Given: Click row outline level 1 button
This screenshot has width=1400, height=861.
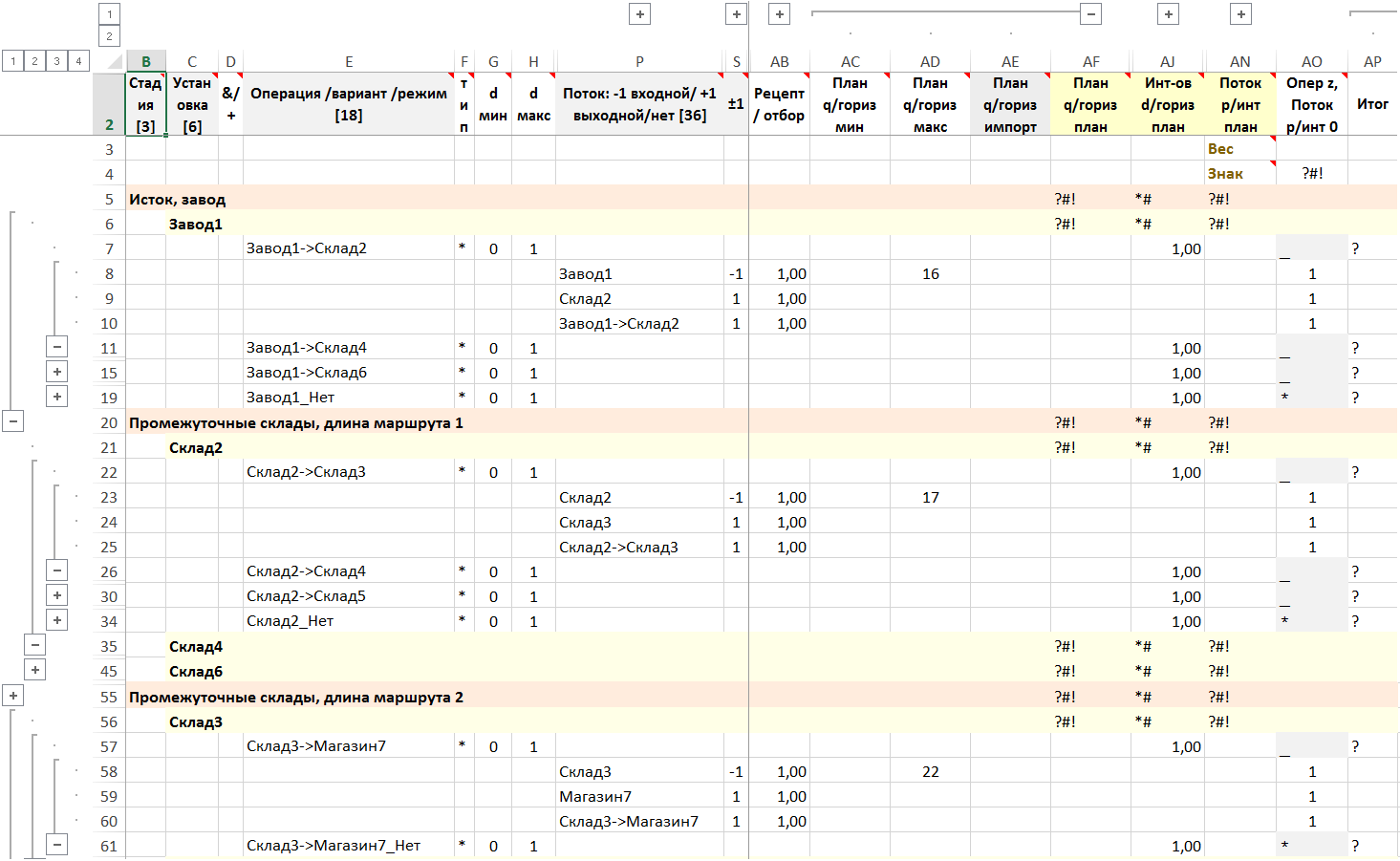Looking at the screenshot, I should (x=12, y=61).
